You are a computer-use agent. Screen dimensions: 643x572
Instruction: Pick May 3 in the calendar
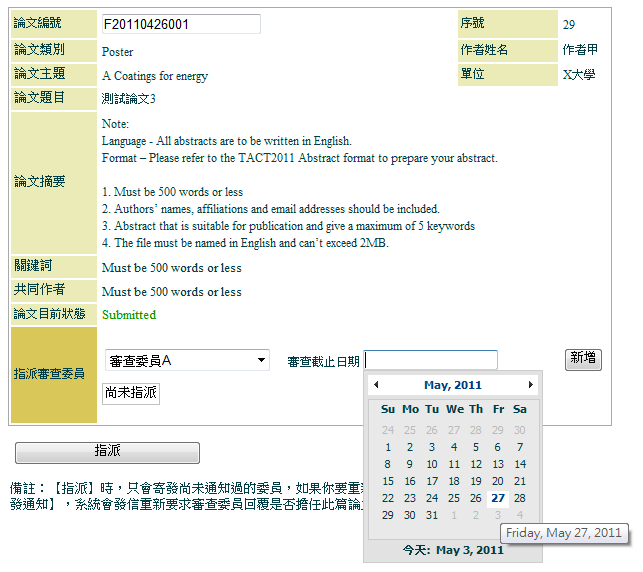point(432,447)
